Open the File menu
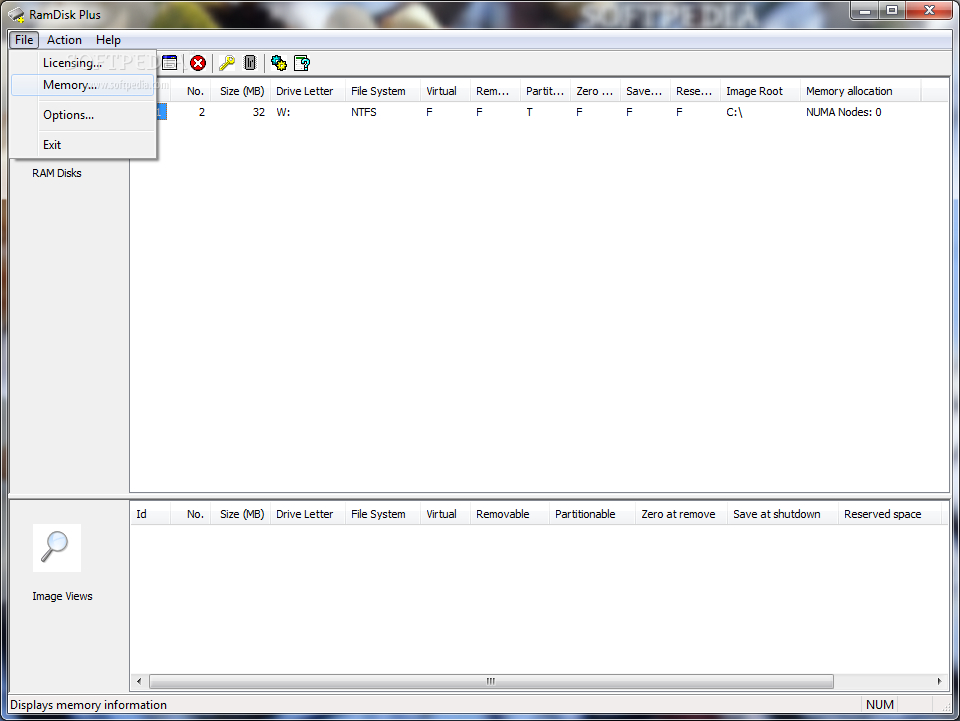 click(24, 40)
